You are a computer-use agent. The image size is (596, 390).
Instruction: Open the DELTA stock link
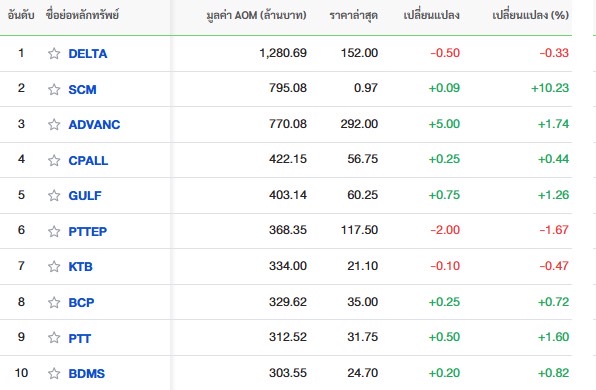click(x=88, y=54)
